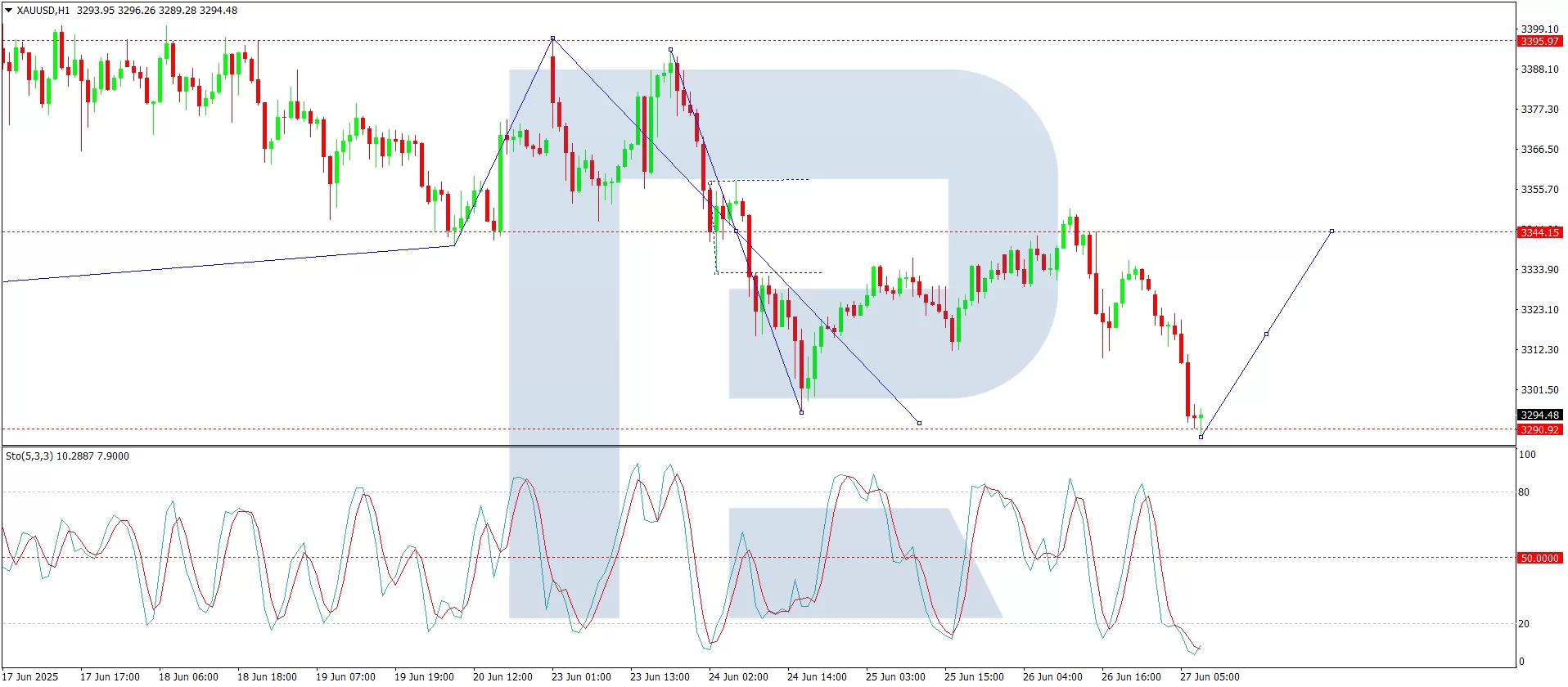Click the 27 Jun 05:00 time axis label
Image resolution: width=1568 pixels, height=687 pixels.
[x=1210, y=676]
